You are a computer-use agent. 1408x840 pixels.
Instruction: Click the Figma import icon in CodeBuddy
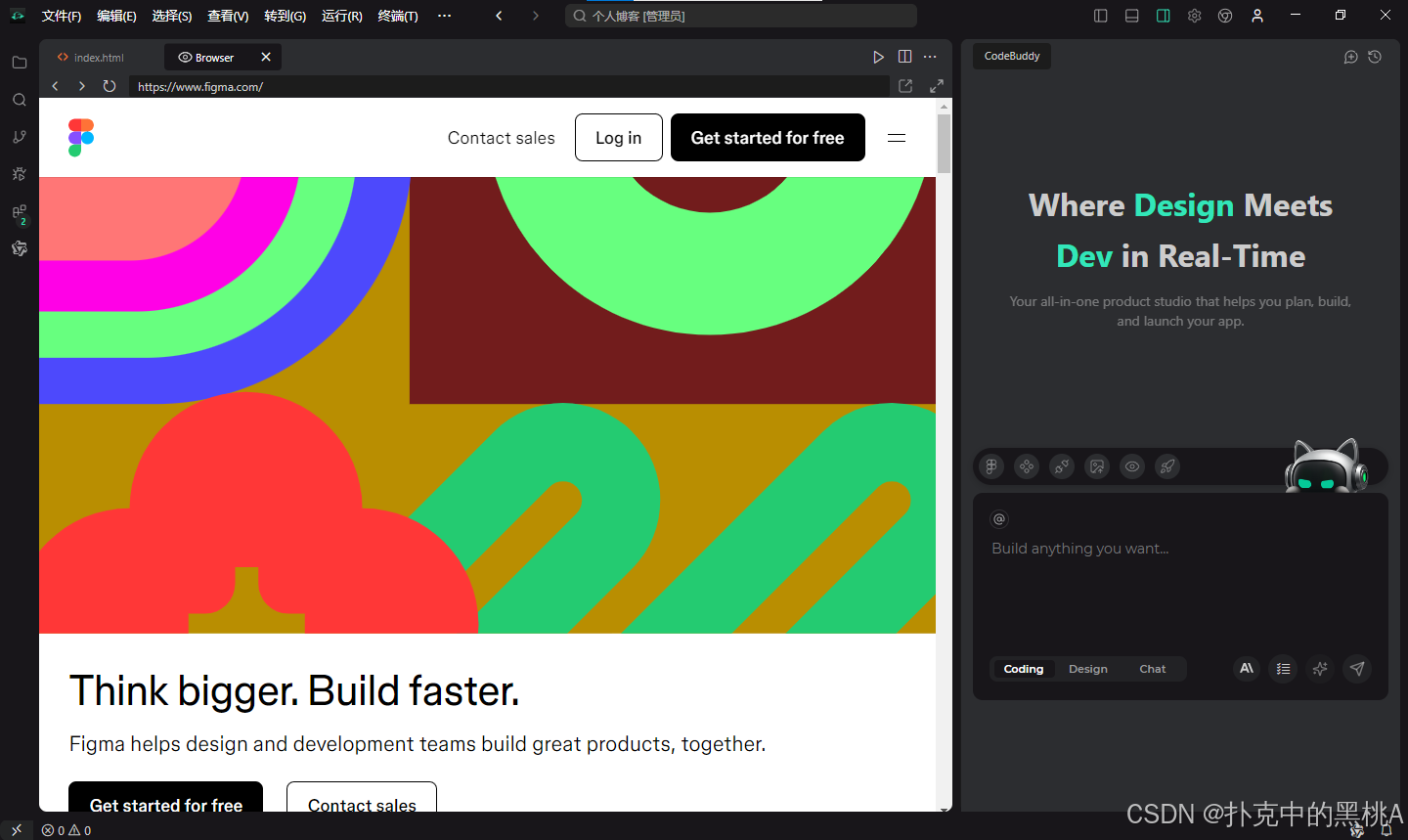coord(991,466)
